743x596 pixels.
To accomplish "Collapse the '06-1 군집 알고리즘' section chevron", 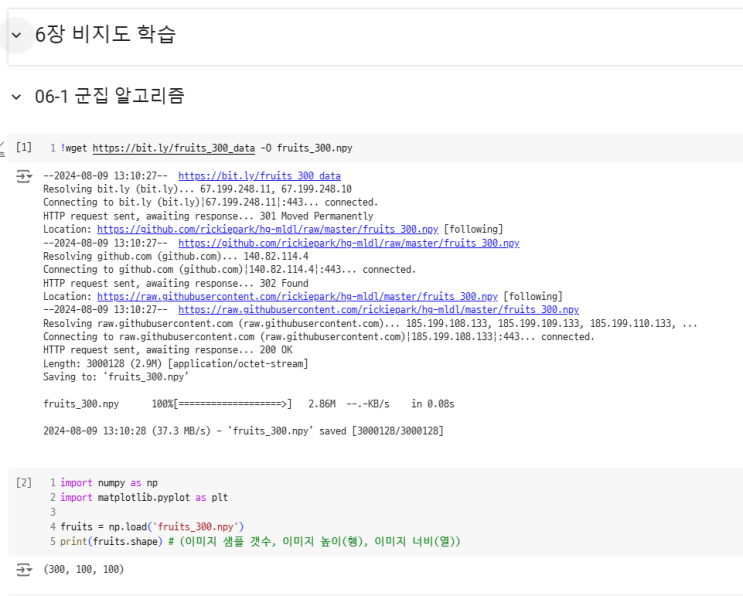I will coord(16,97).
